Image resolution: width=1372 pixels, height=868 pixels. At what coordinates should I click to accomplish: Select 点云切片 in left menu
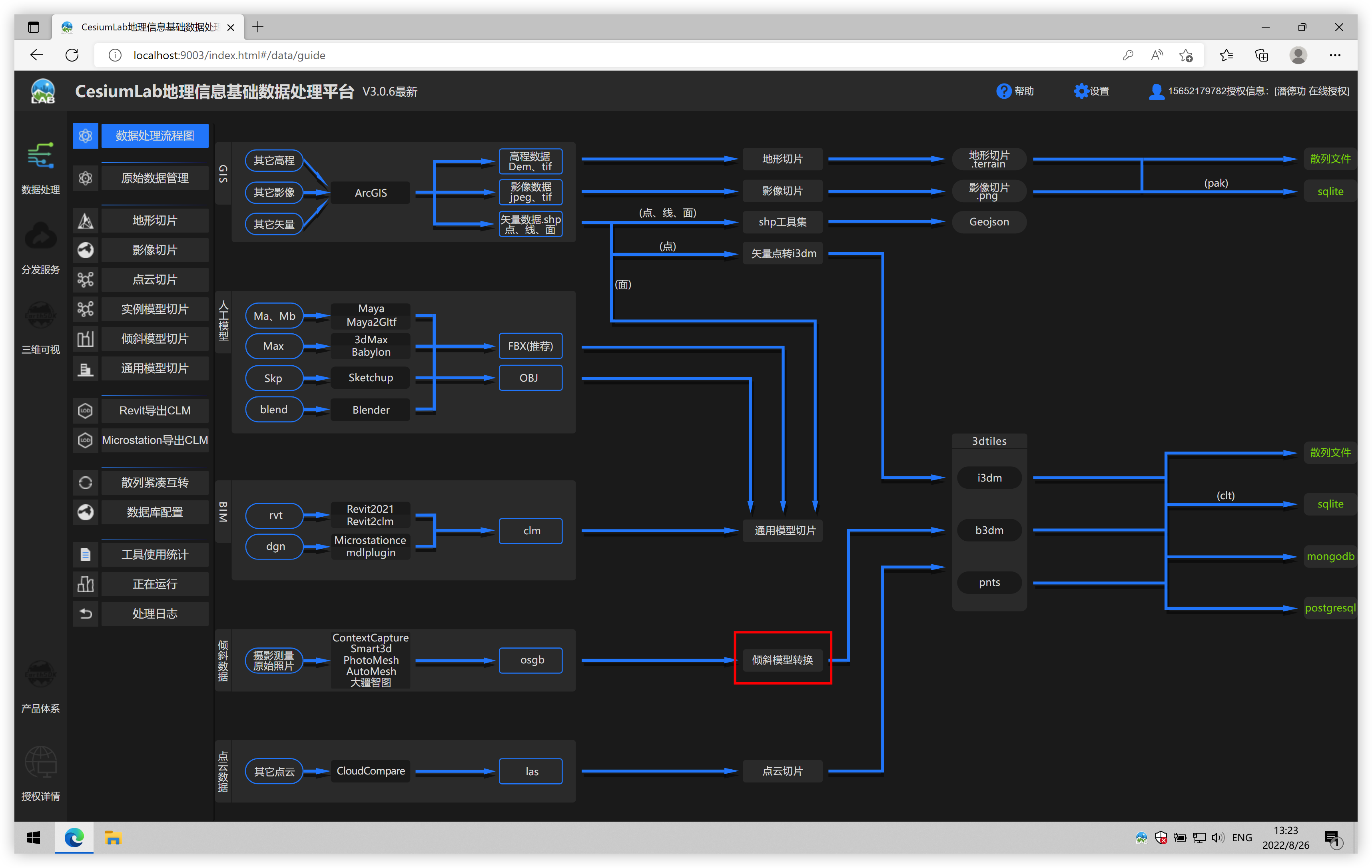tap(154, 280)
